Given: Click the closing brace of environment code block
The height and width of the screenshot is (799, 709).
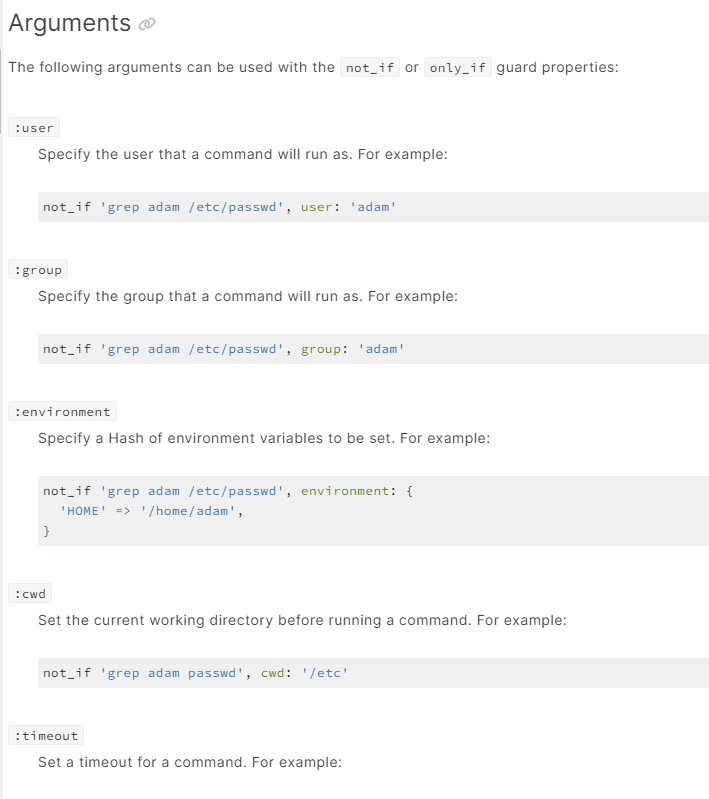Looking at the screenshot, I should click(x=46, y=531).
